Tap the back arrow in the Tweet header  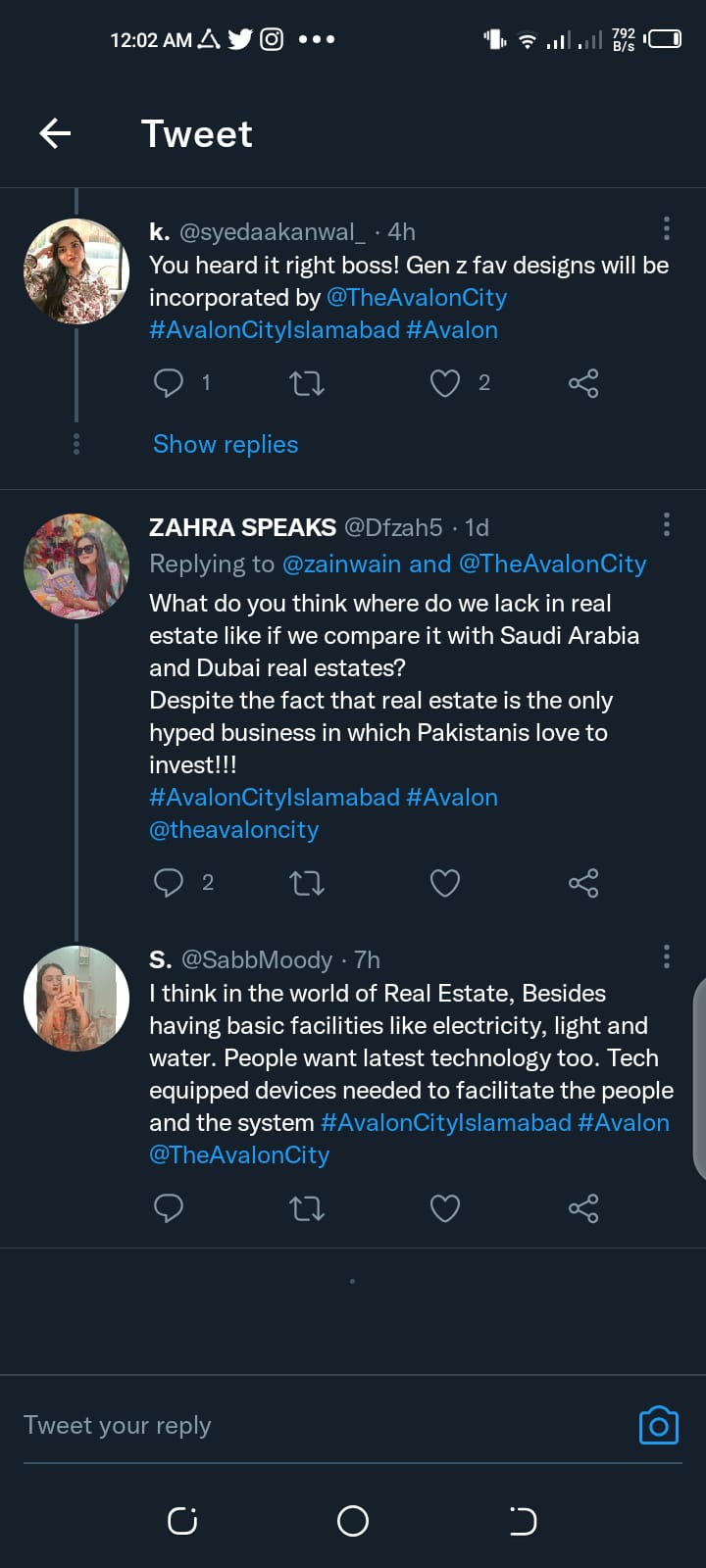pyautogui.click(x=55, y=133)
